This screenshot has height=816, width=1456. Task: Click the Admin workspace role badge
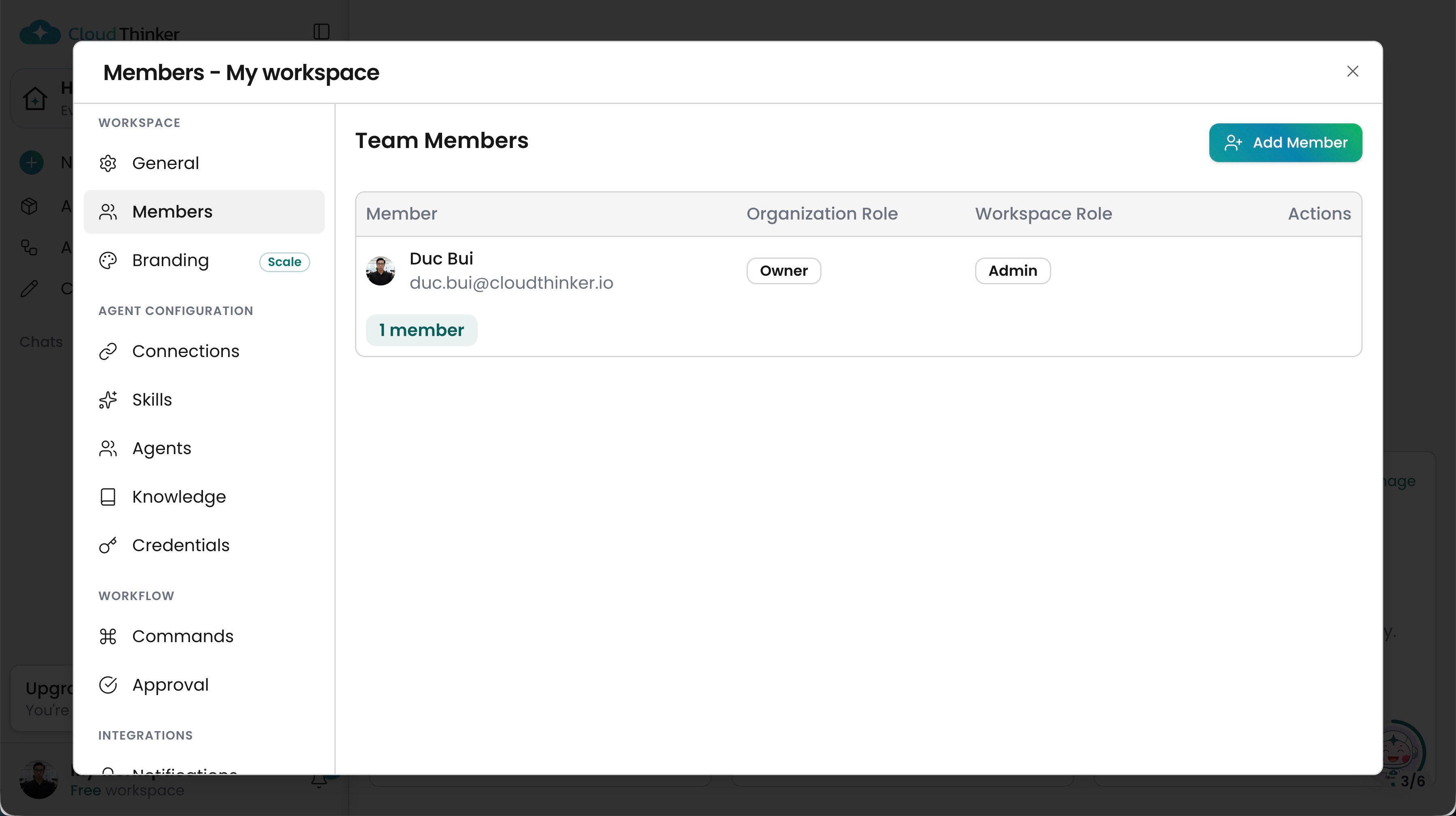coord(1012,271)
